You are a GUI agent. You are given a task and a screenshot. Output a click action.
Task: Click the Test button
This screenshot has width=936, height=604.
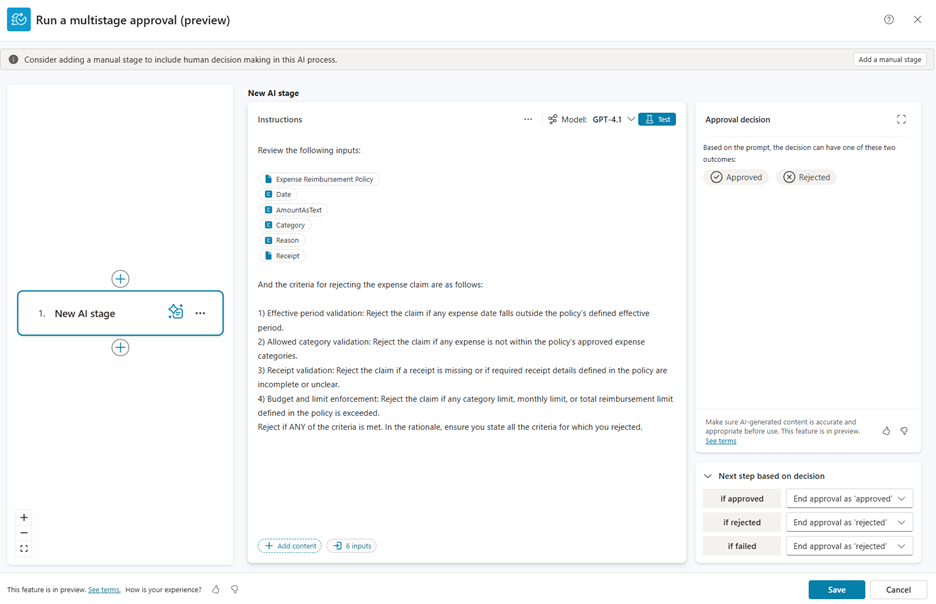pyautogui.click(x=657, y=120)
